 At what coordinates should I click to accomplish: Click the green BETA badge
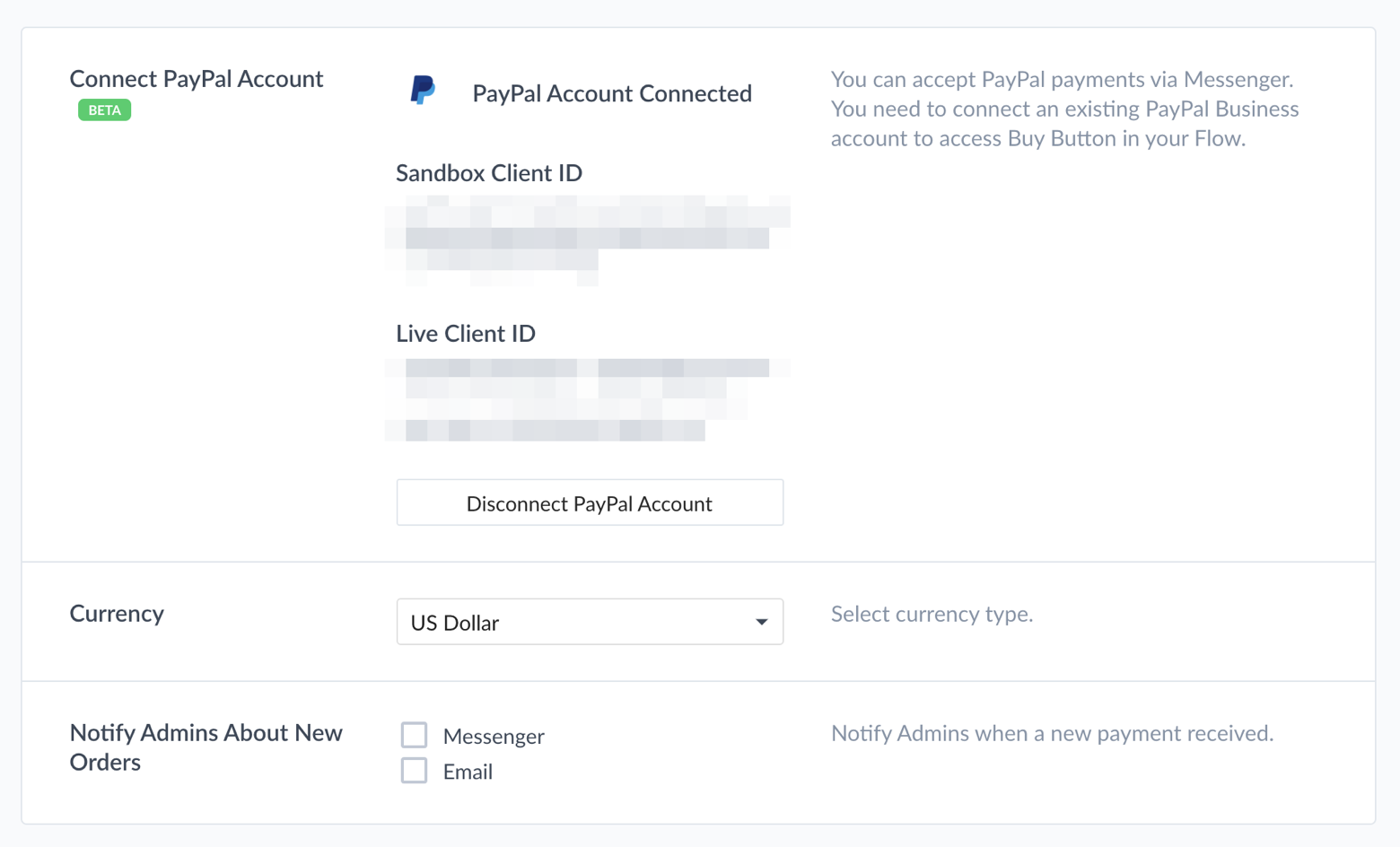[x=104, y=110]
